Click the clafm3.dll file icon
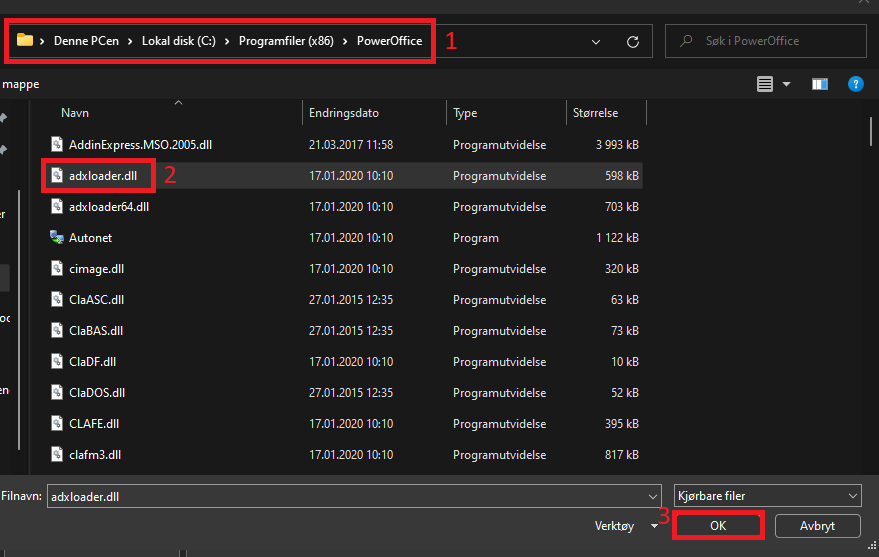 57,454
